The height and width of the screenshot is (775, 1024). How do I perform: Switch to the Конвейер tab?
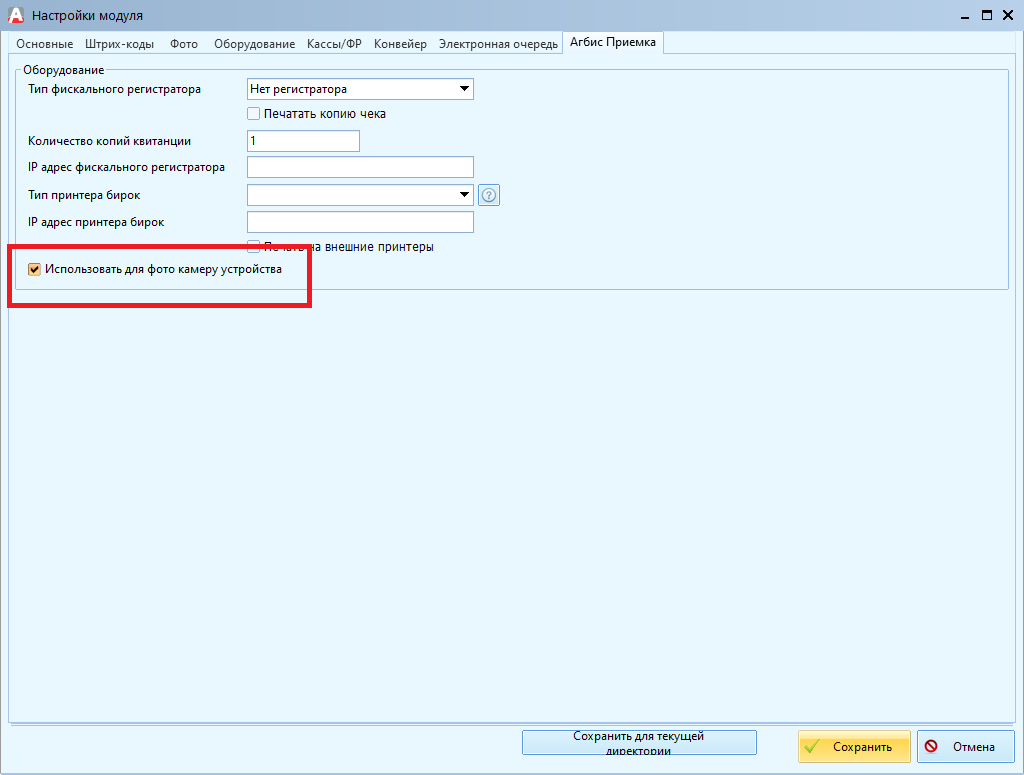click(x=400, y=44)
